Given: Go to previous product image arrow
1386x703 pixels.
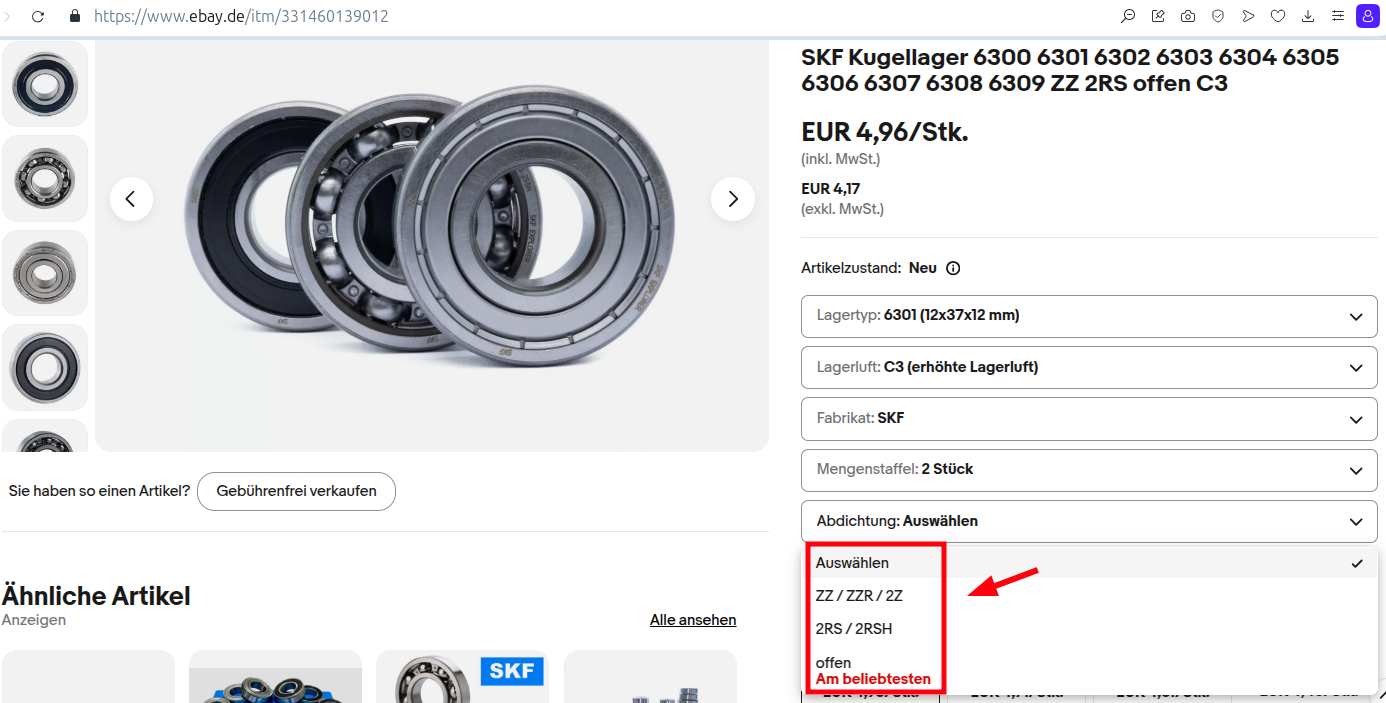Looking at the screenshot, I should (x=131, y=199).
